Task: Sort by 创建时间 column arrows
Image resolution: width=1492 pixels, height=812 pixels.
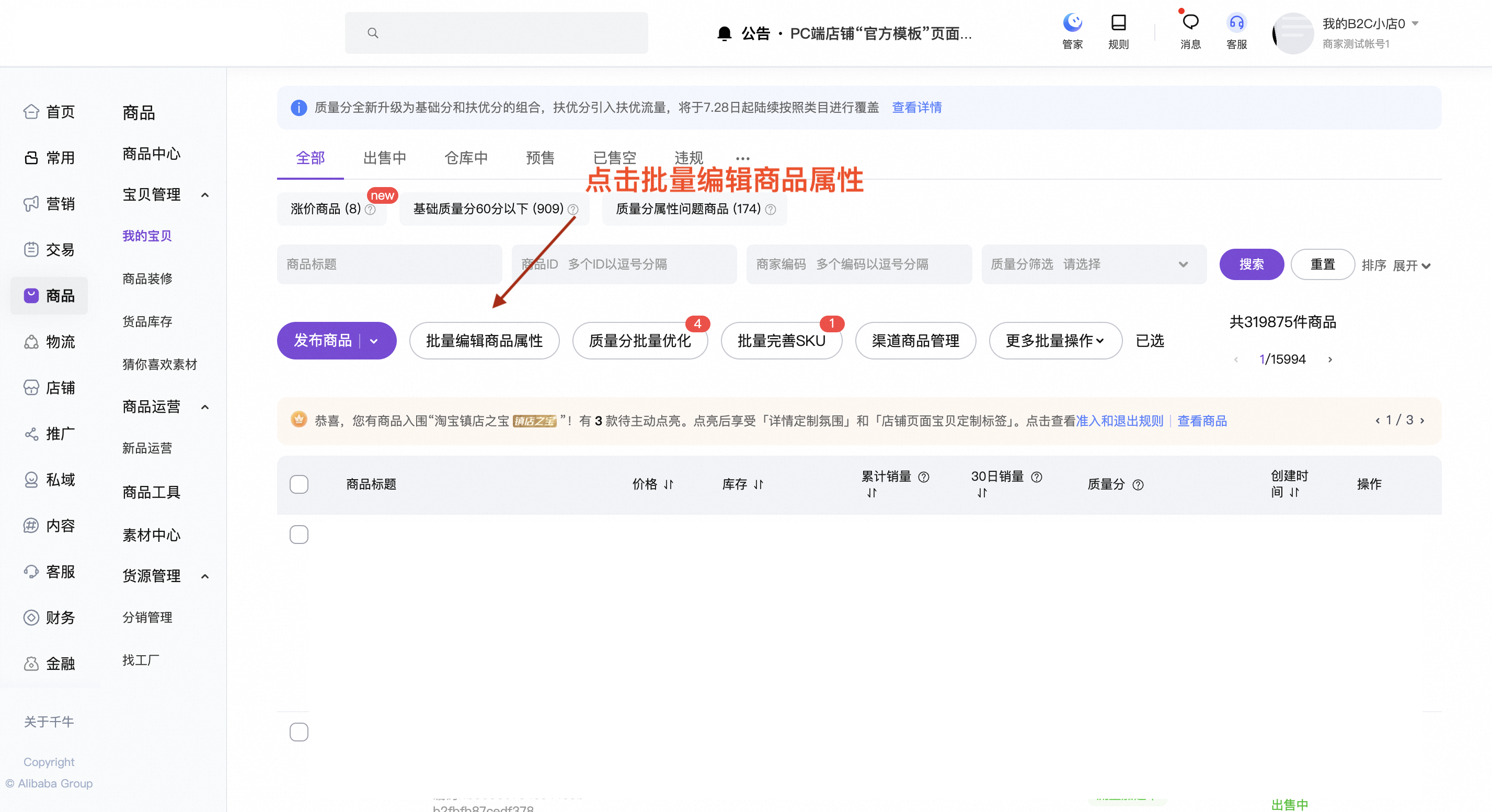Action: click(1294, 493)
